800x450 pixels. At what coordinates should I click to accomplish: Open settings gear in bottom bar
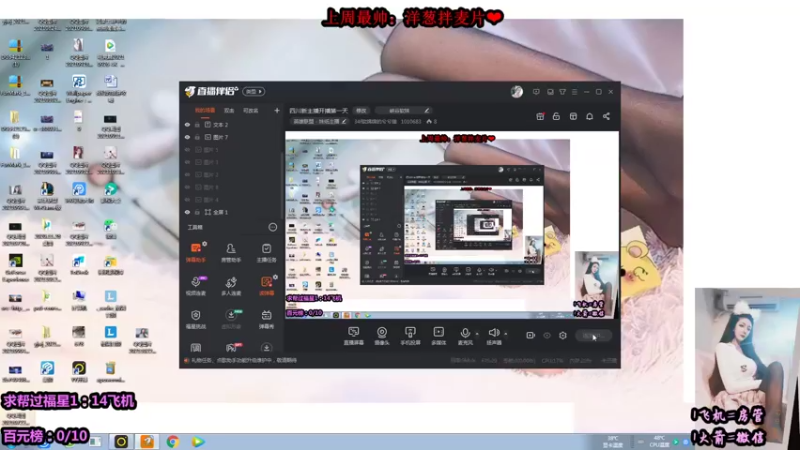pos(563,335)
